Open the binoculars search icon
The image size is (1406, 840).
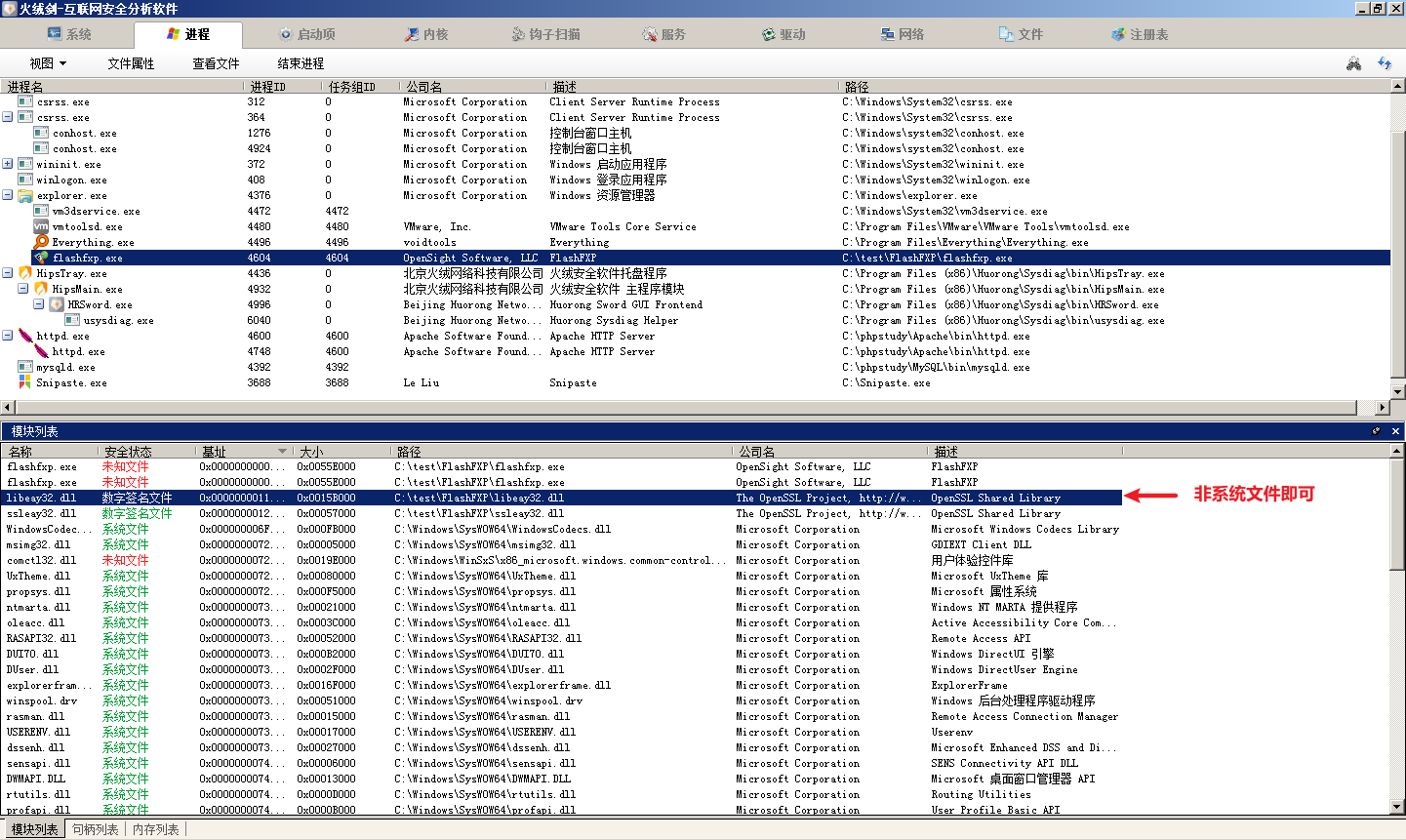pos(1353,63)
